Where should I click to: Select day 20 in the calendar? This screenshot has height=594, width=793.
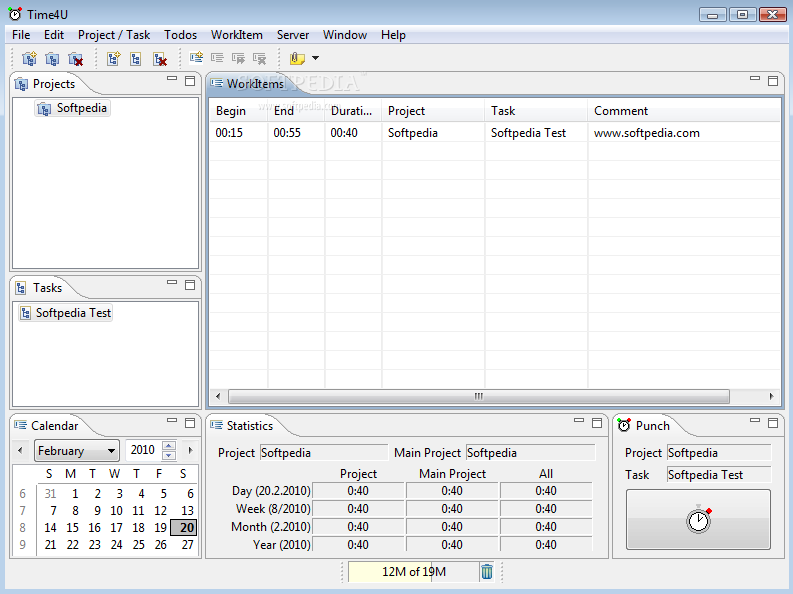[184, 528]
